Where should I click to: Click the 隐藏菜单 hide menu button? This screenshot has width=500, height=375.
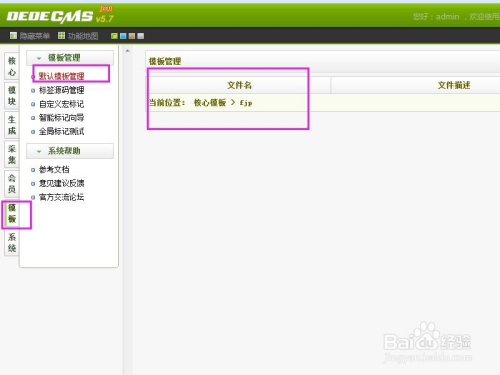(x=30, y=36)
